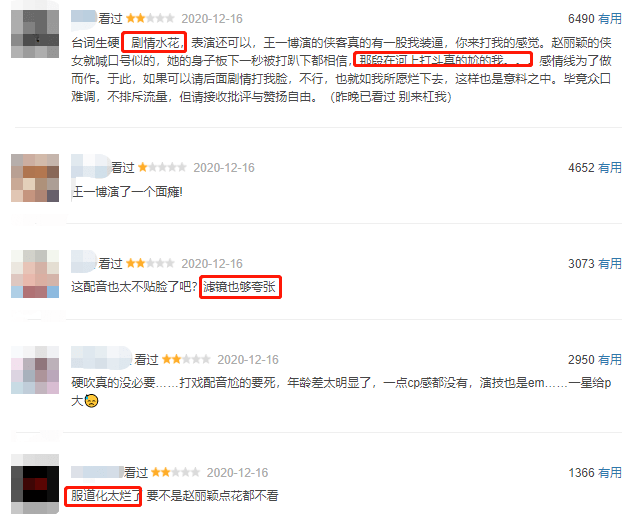Open the fourth reviewer's purple-gray avatar

35,370
